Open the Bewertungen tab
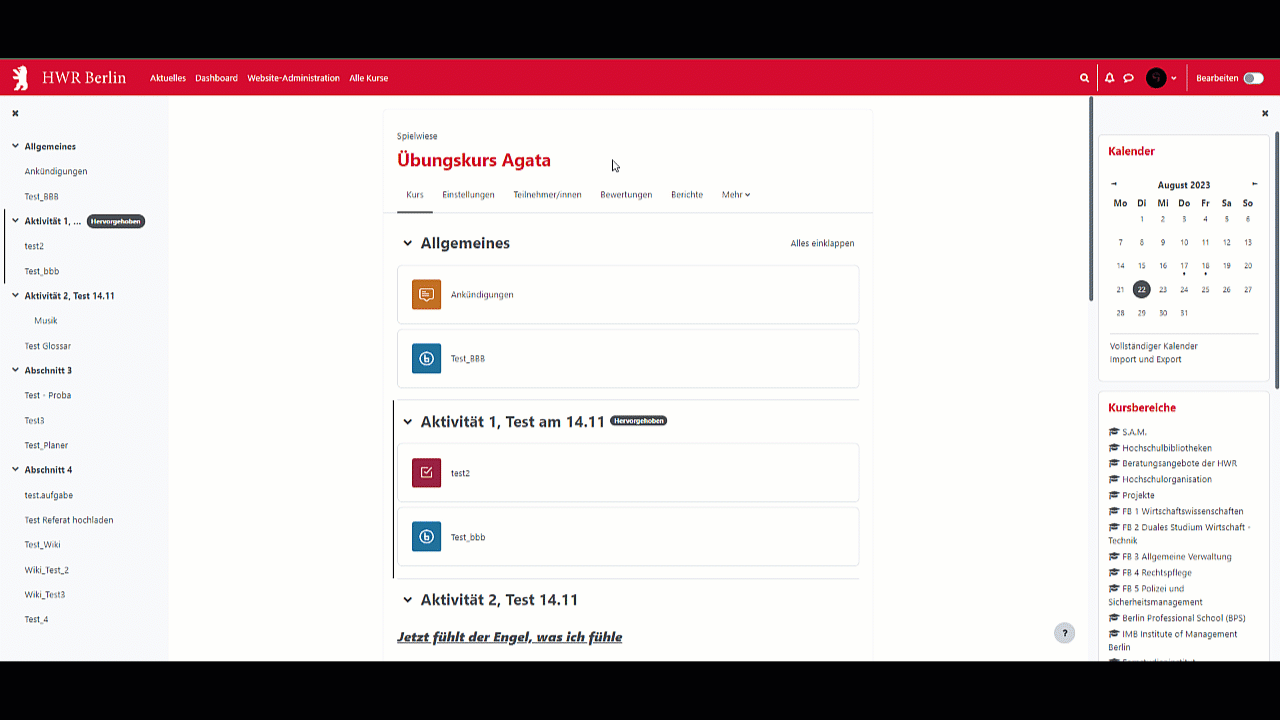 (626, 195)
